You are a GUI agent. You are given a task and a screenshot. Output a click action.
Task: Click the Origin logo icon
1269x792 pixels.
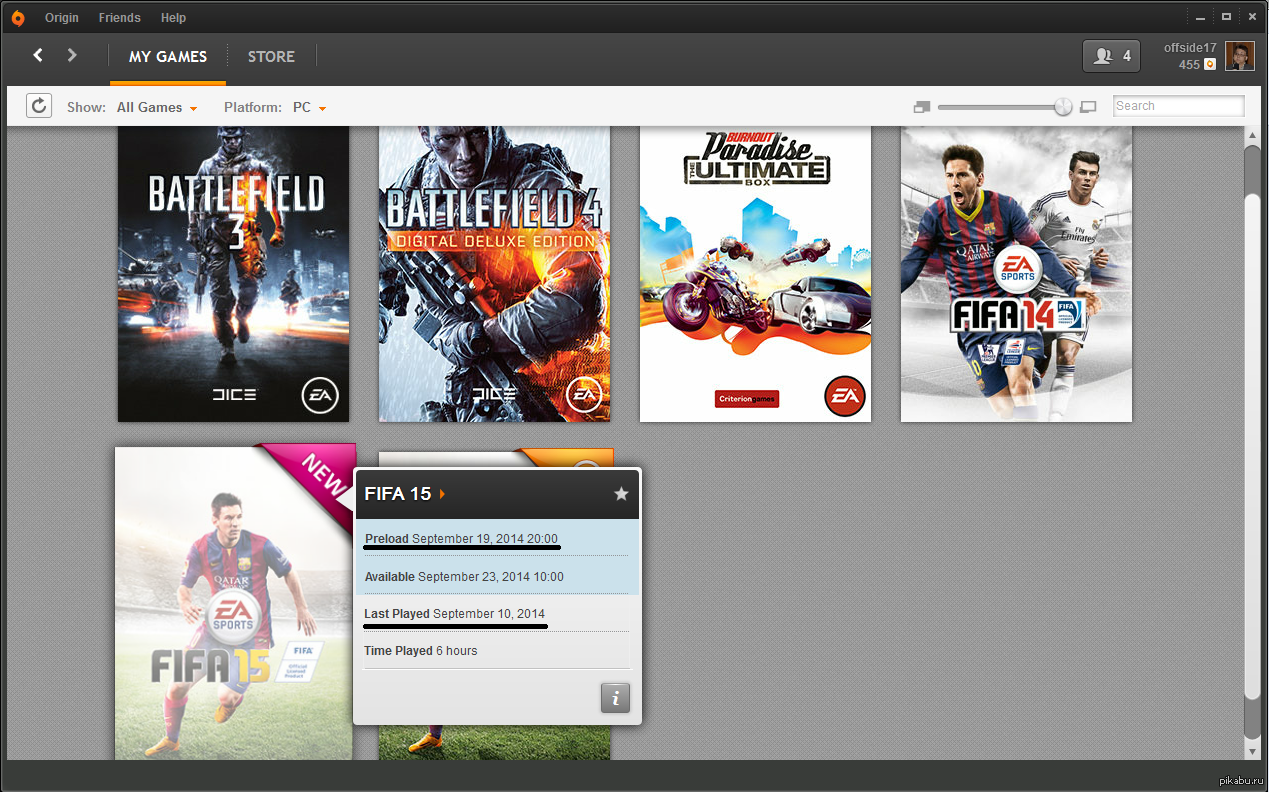(18, 18)
